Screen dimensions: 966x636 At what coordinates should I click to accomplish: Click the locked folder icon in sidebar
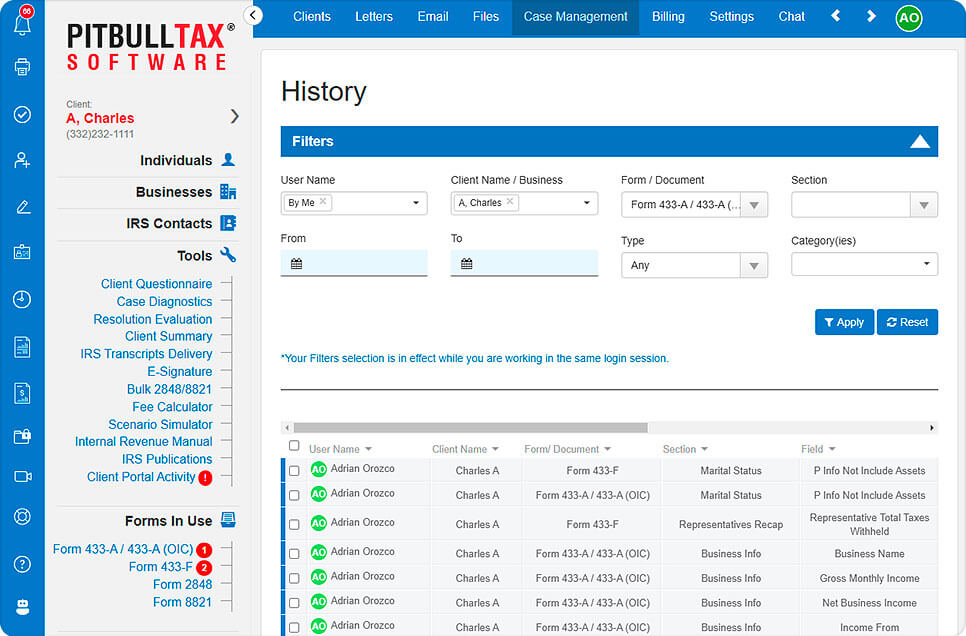tap(22, 436)
